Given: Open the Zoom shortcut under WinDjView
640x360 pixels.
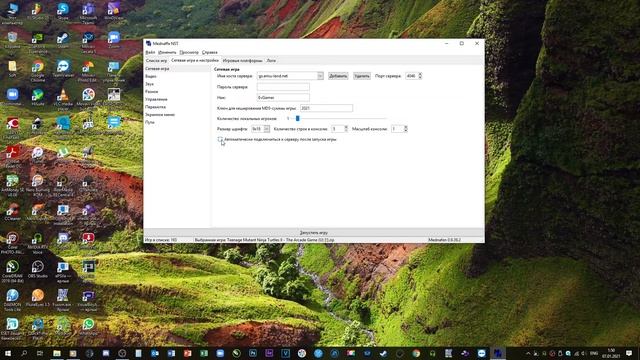Looking at the screenshot, I should click(114, 40).
